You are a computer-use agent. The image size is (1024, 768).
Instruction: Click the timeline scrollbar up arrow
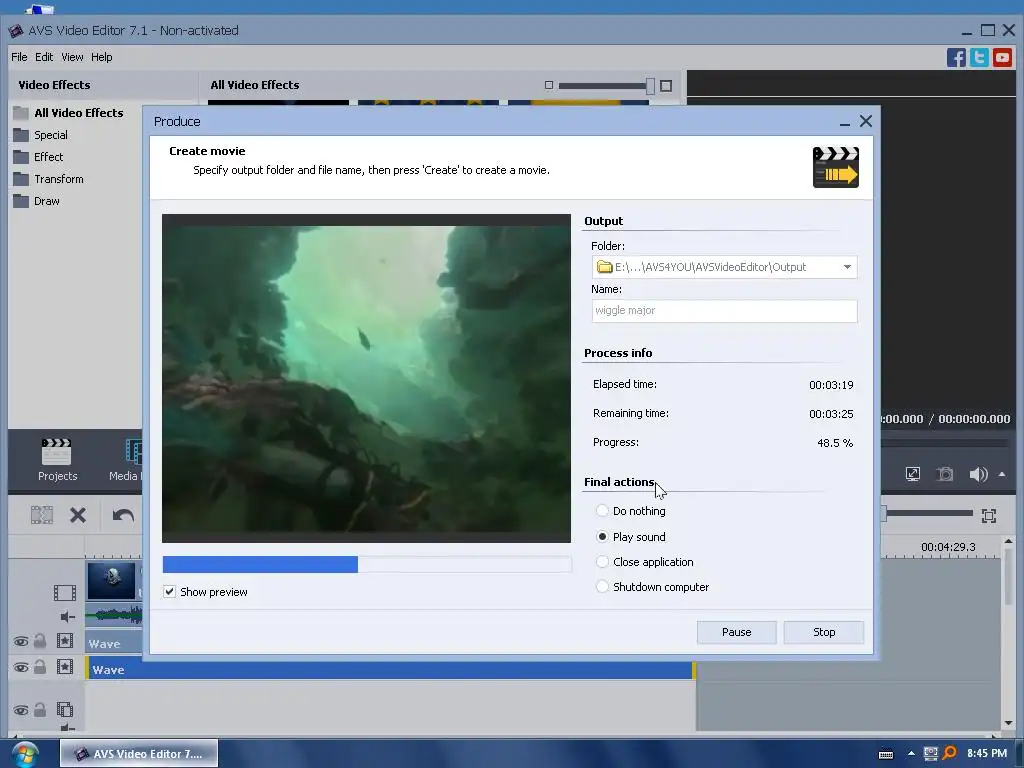1009,541
